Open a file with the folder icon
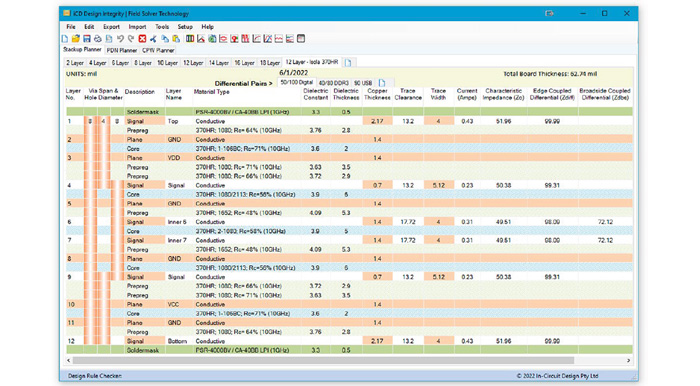This screenshot has height=386, width=700. tap(76, 39)
